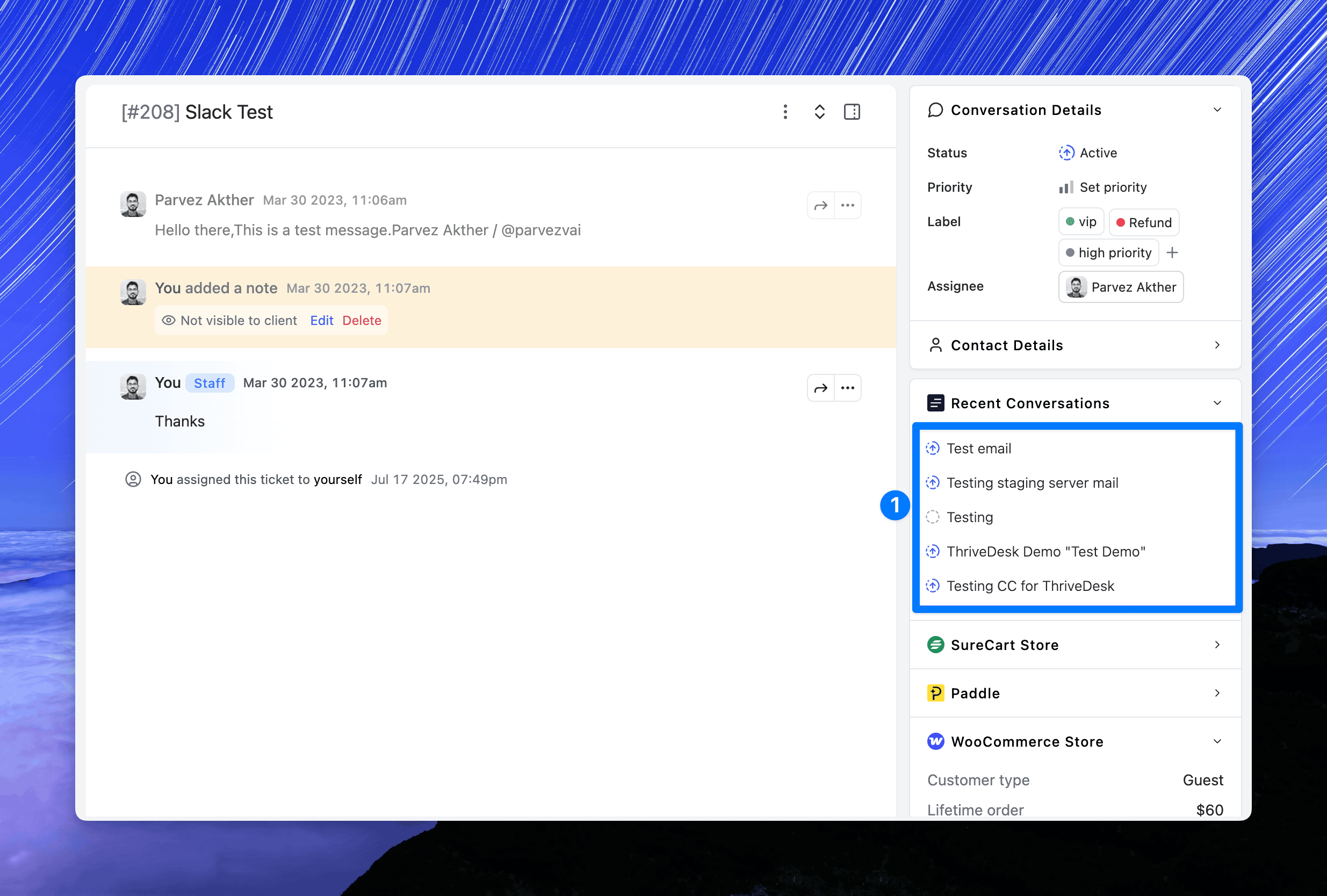Open more options on Parvez Akther's message
This screenshot has width=1327, height=896.
point(847,206)
